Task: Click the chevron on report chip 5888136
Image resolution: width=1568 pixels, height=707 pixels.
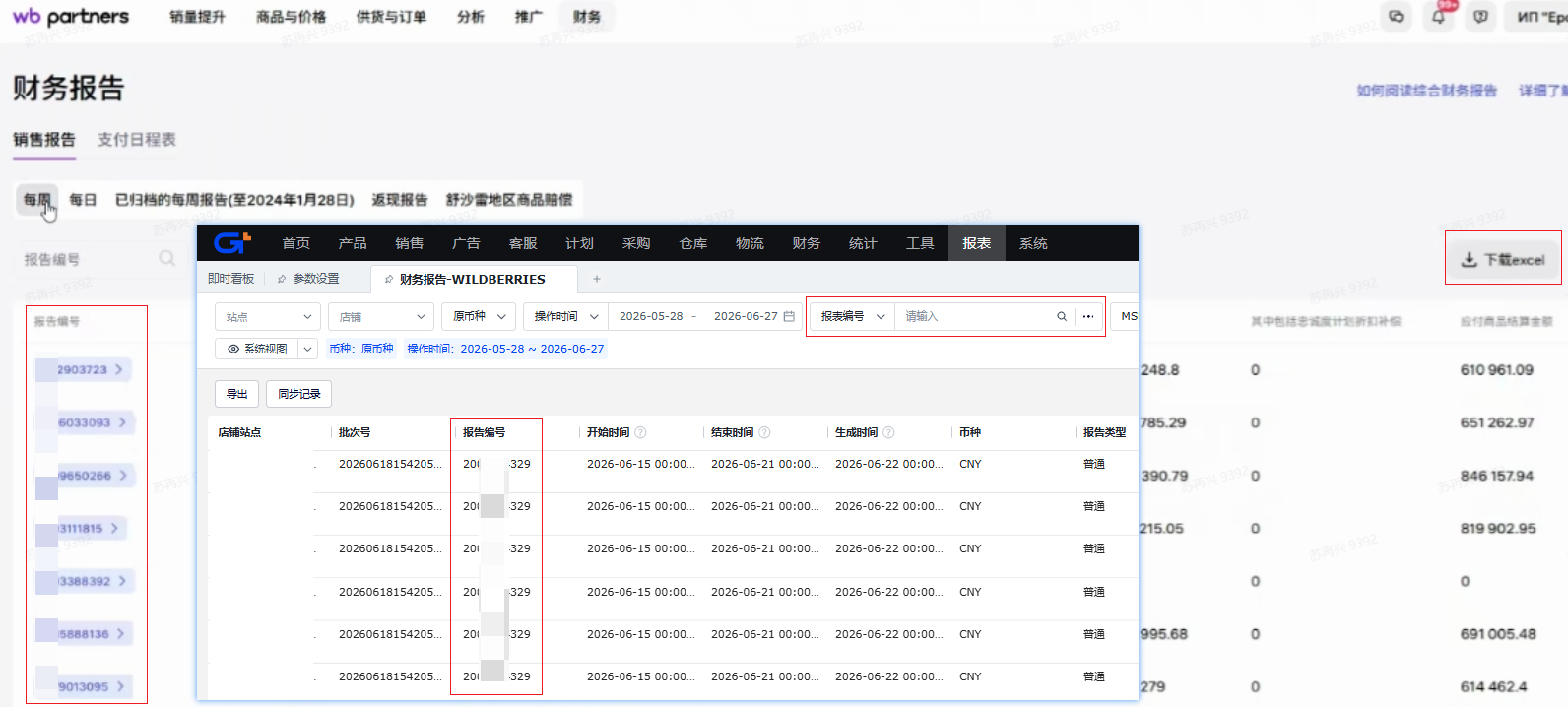Action: click(121, 634)
